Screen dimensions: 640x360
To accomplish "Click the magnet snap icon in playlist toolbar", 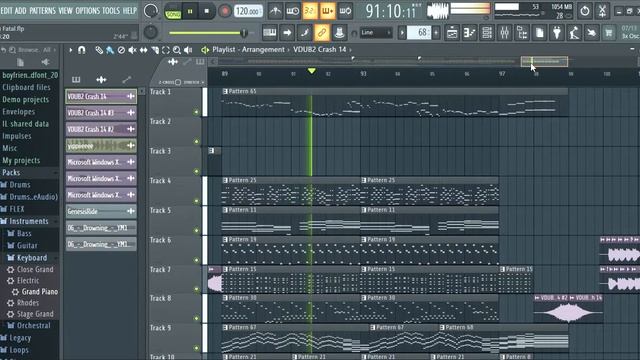I will click(x=82, y=50).
